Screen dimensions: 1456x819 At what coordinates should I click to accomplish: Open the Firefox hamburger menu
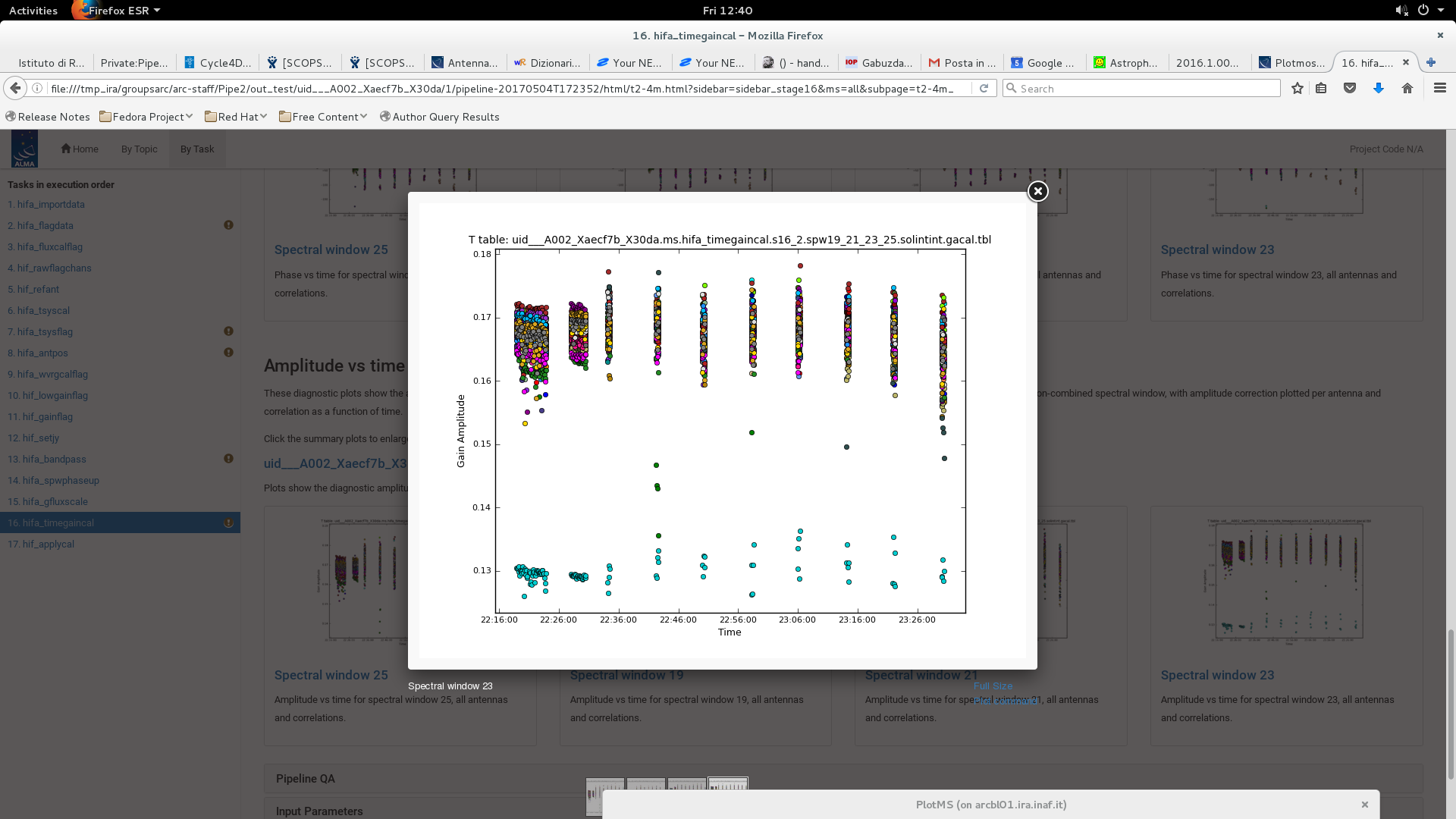[x=1439, y=88]
